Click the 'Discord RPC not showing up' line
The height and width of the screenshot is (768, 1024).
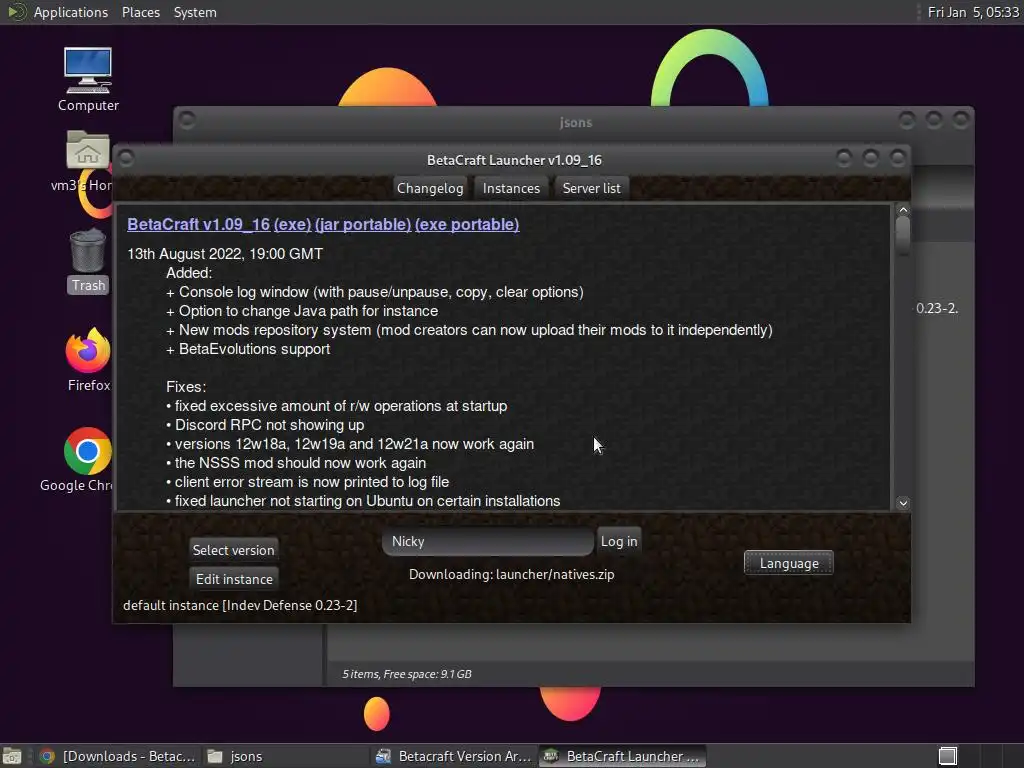(265, 424)
